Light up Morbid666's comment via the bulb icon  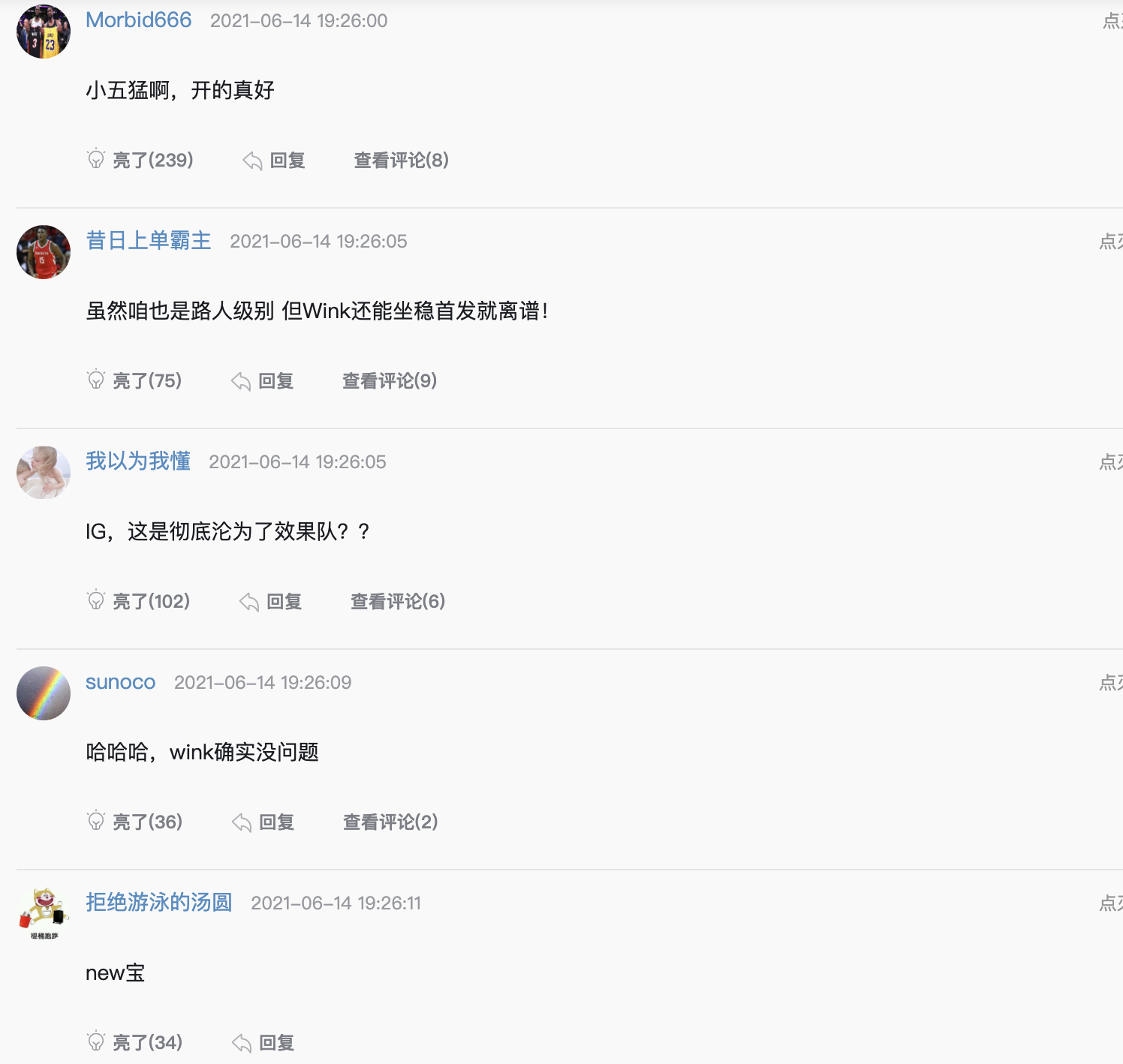click(x=96, y=159)
